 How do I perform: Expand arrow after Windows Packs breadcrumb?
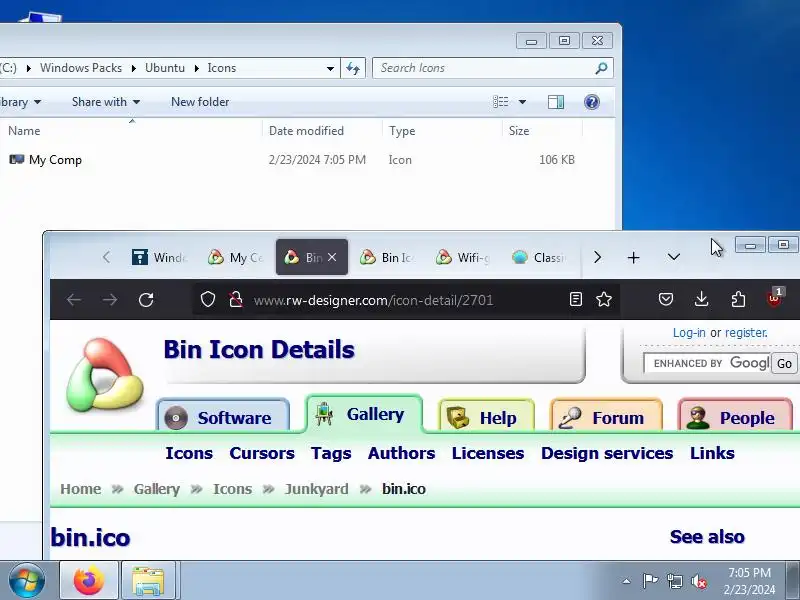[x=134, y=68]
